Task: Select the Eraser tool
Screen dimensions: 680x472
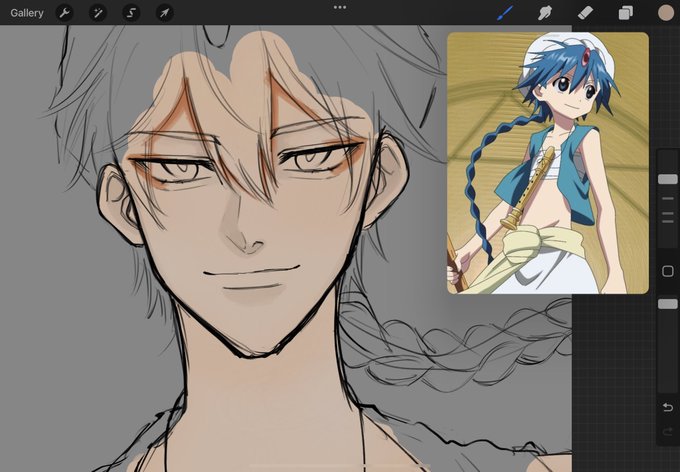Action: [x=585, y=13]
